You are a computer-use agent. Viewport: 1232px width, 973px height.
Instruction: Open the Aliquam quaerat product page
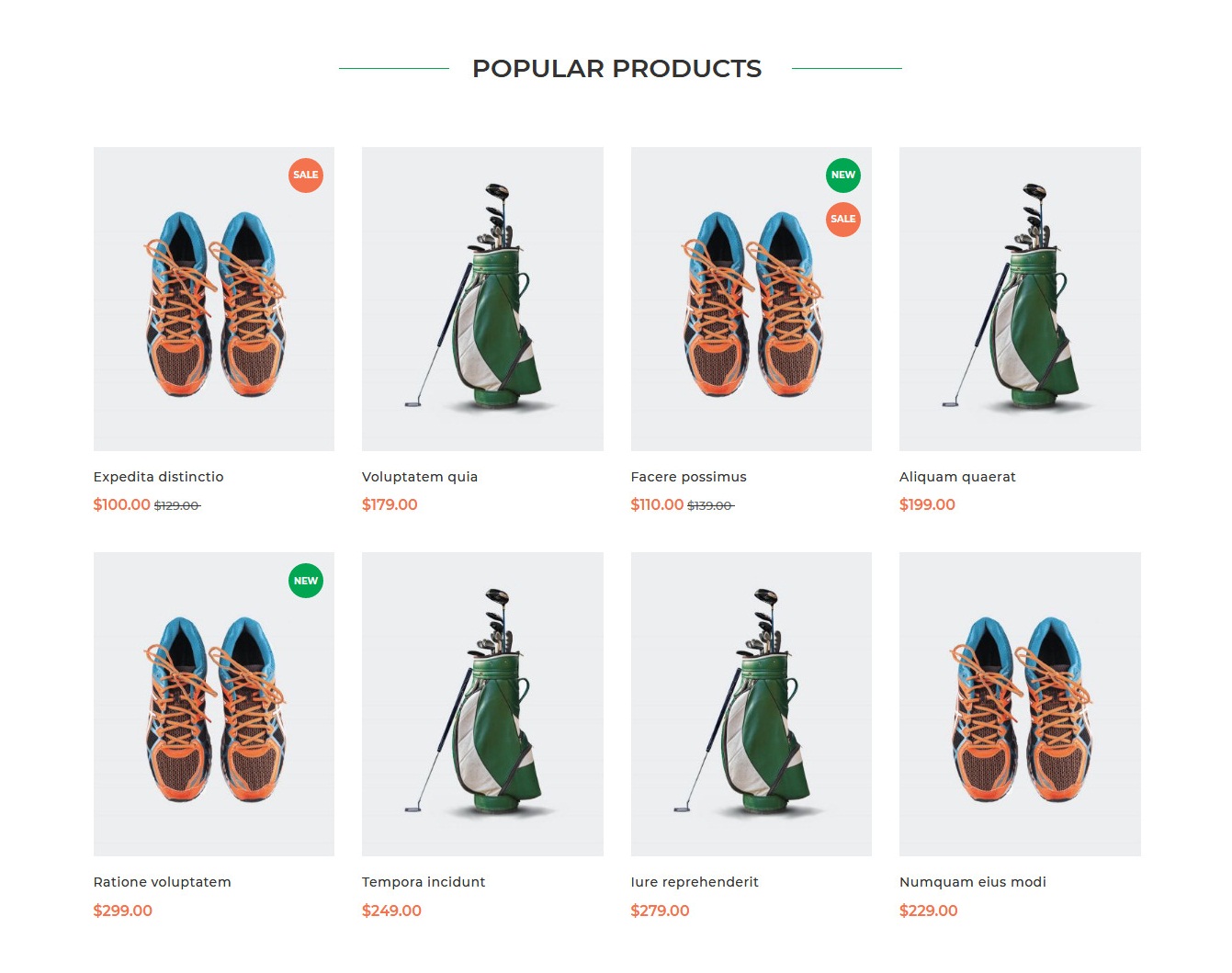click(x=957, y=477)
